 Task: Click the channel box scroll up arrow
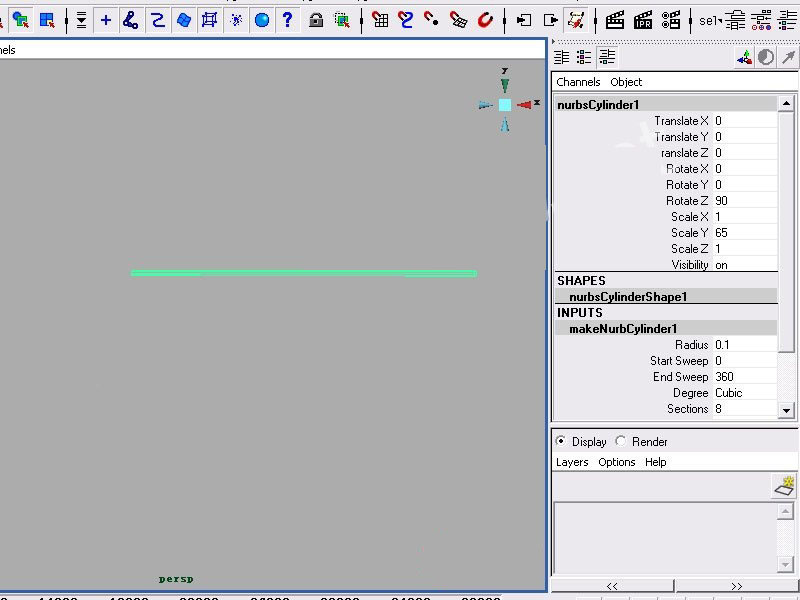tap(786, 104)
